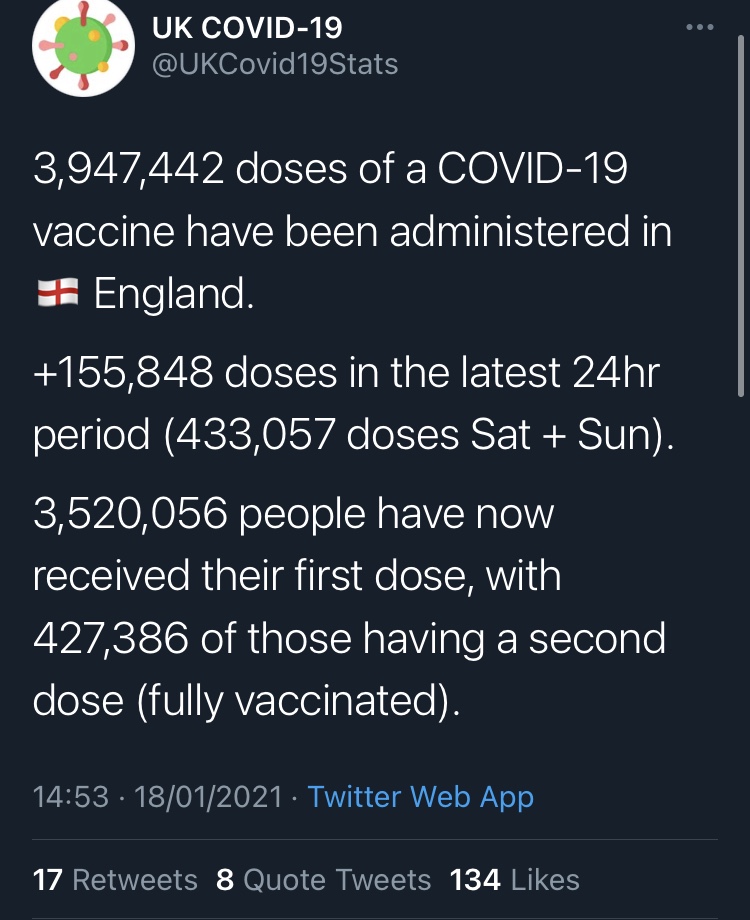Open the UK COVID-19 display name
The width and height of the screenshot is (750, 920).
(x=246, y=28)
